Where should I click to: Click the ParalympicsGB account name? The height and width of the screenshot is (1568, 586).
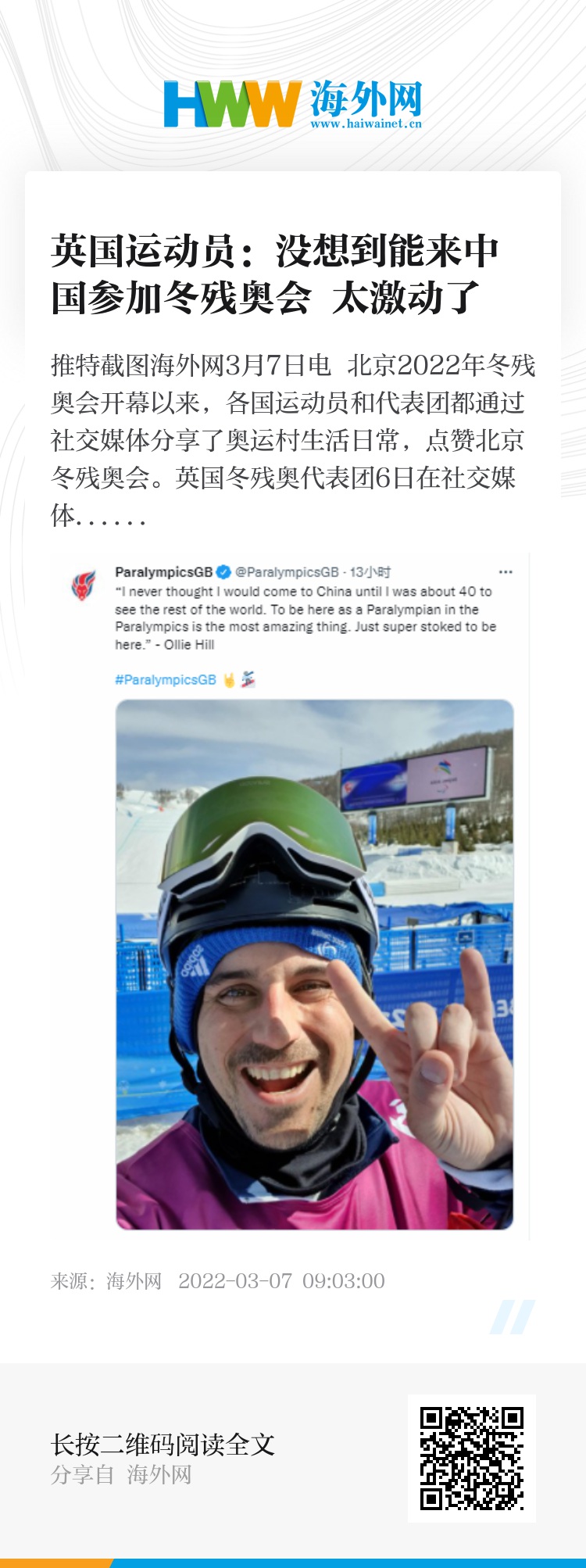[x=163, y=572]
